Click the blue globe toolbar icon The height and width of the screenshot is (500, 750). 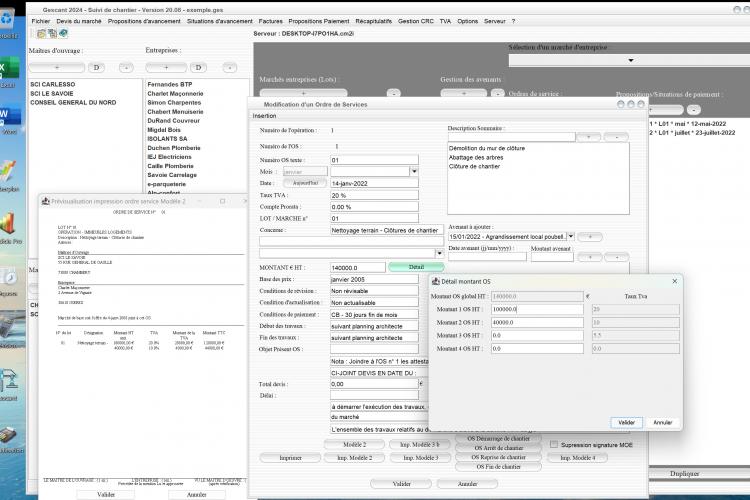[x=63, y=33]
